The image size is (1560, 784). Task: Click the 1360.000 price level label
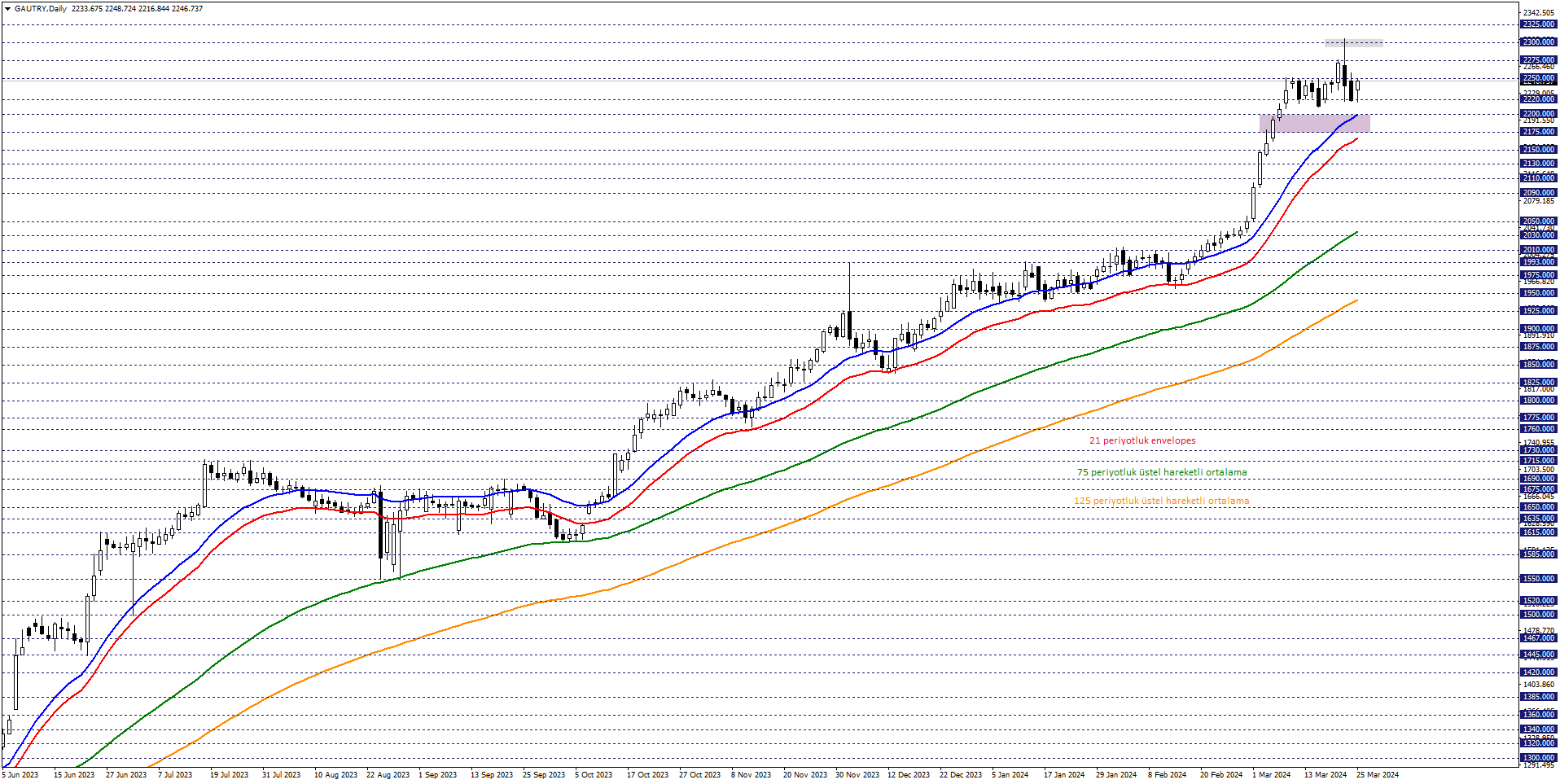(x=1538, y=715)
